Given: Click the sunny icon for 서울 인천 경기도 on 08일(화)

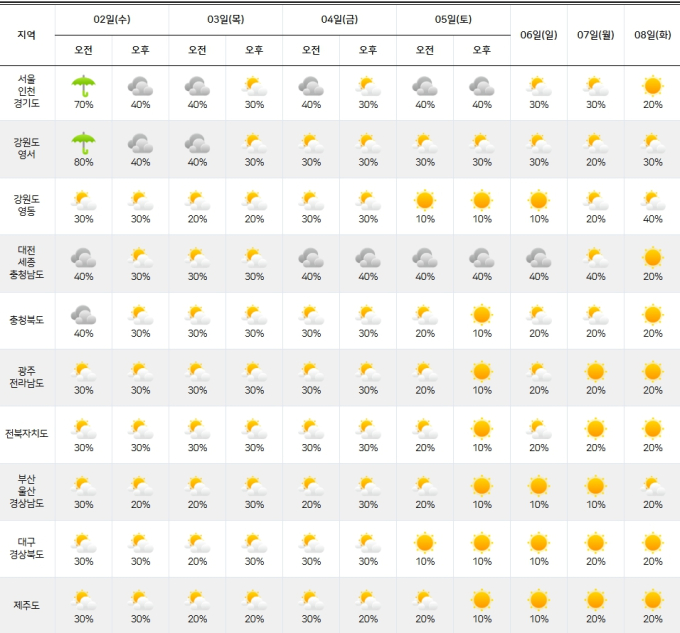Looking at the screenshot, I should 652,86.
